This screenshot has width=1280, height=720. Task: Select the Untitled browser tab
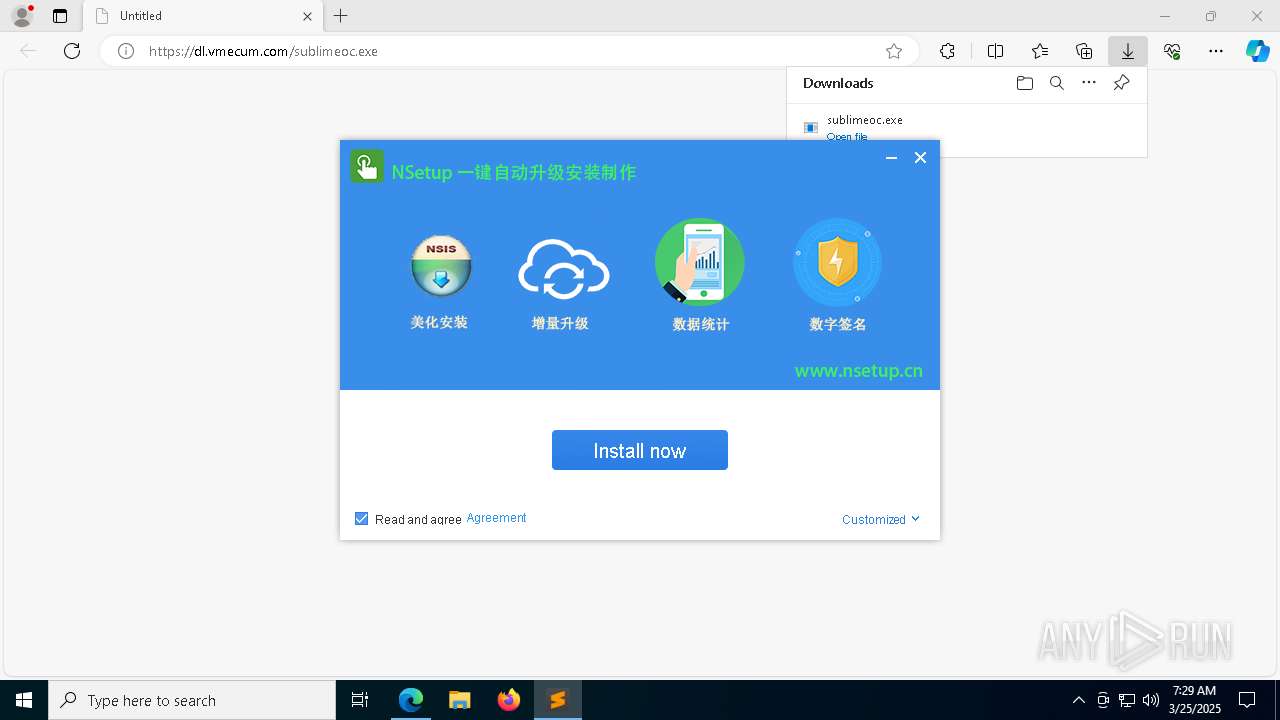(x=204, y=16)
